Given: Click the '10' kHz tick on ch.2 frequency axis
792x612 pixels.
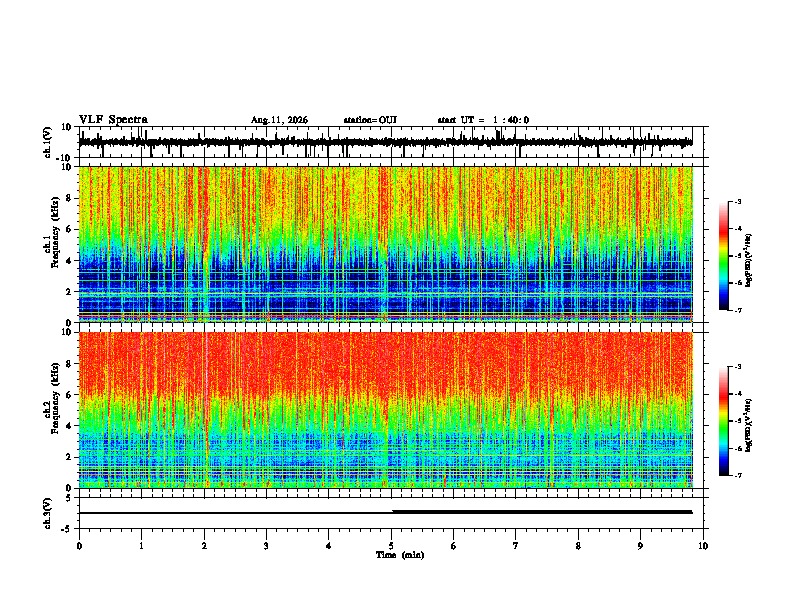Looking at the screenshot, I should pyautogui.click(x=67, y=332).
